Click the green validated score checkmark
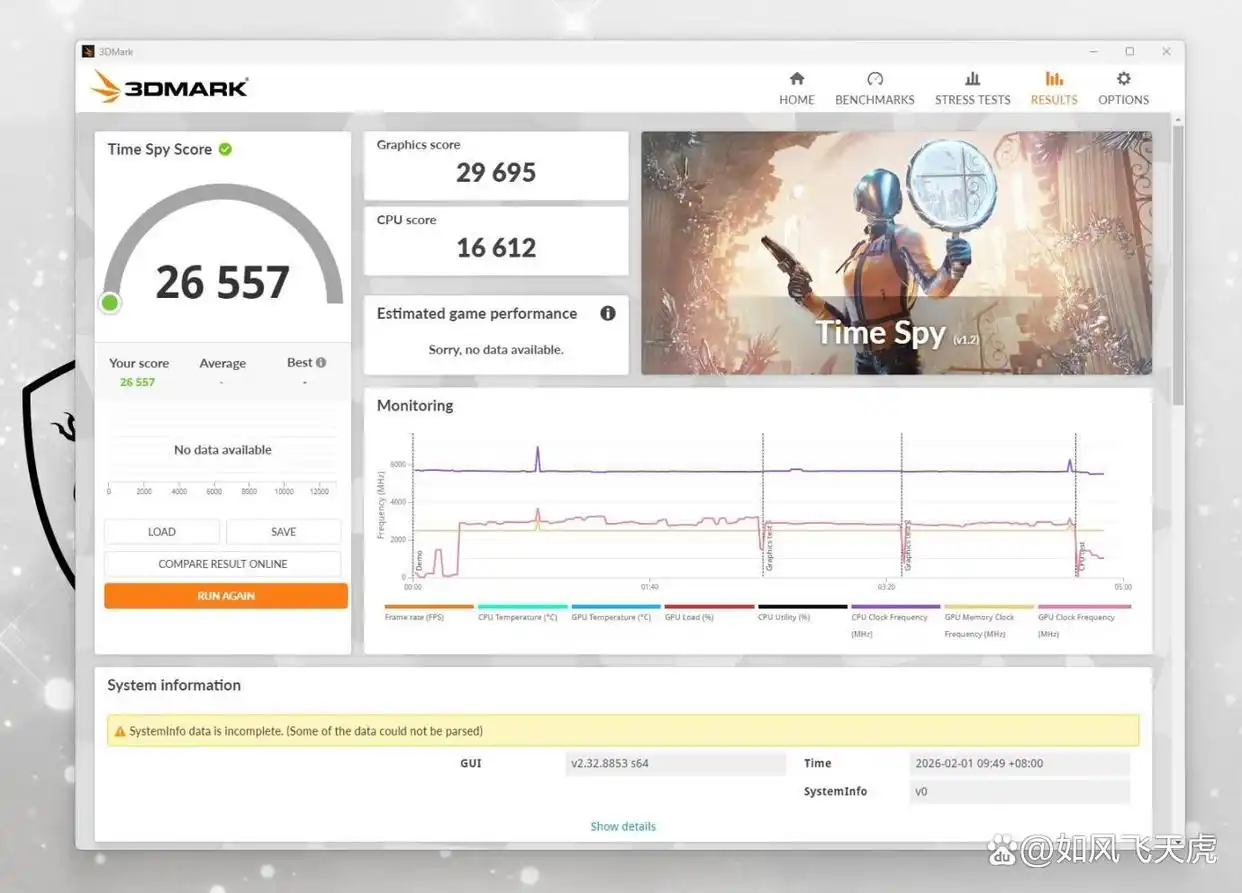This screenshot has height=893, width=1242. 225,149
